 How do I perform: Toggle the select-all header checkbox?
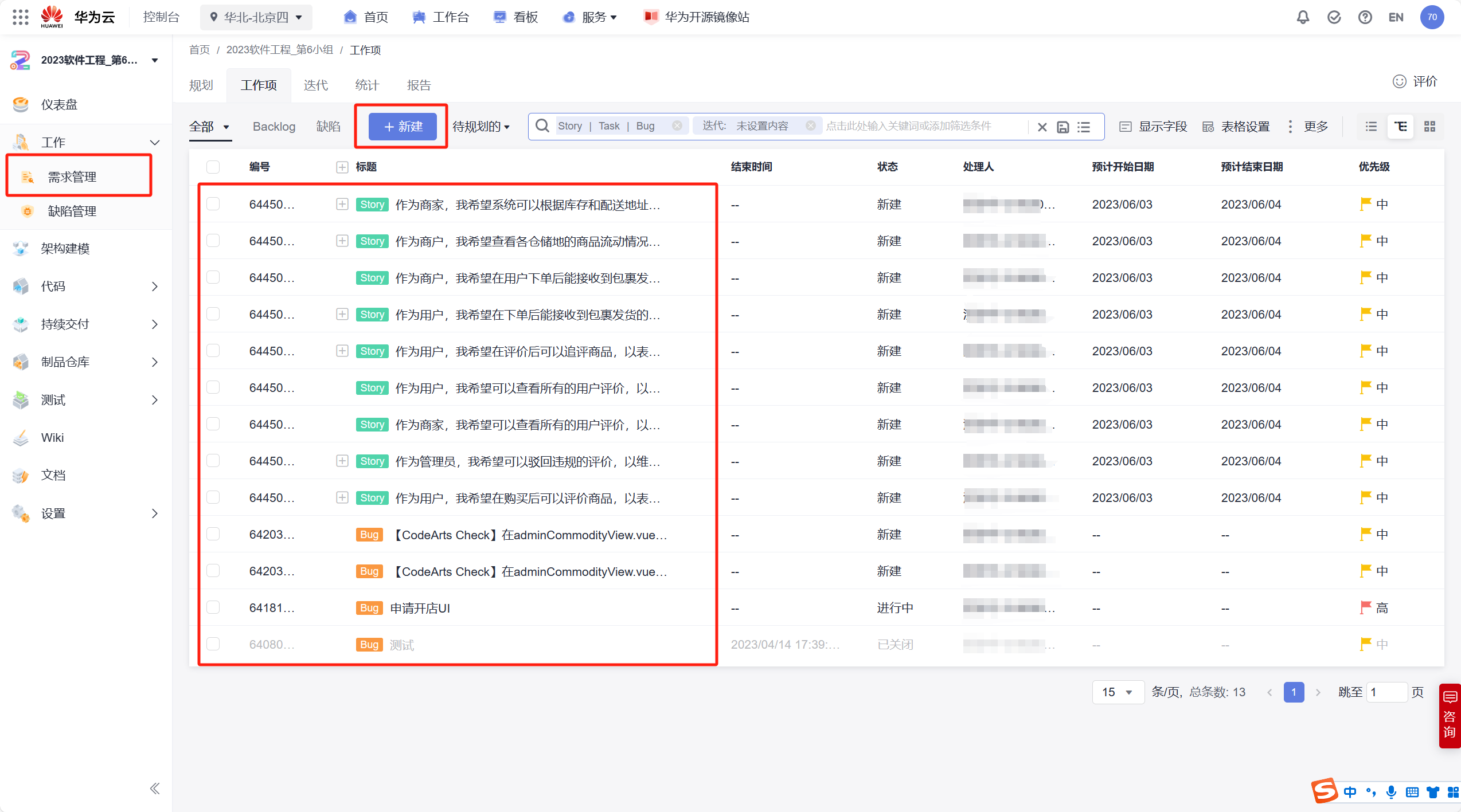[213, 167]
